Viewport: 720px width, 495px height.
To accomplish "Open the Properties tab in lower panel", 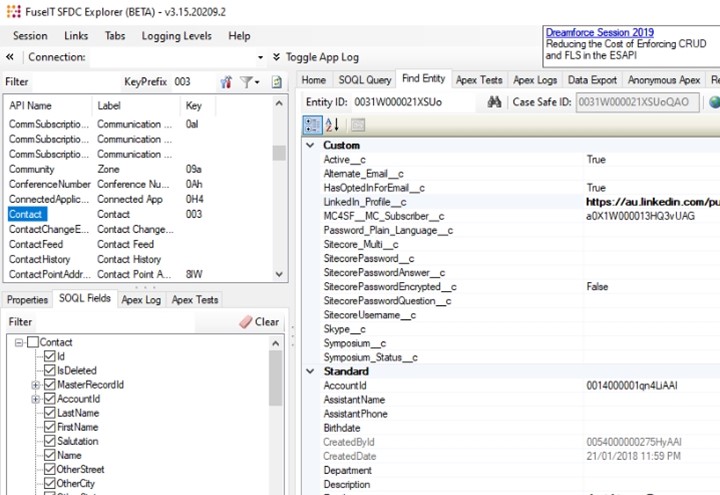I will (28, 300).
